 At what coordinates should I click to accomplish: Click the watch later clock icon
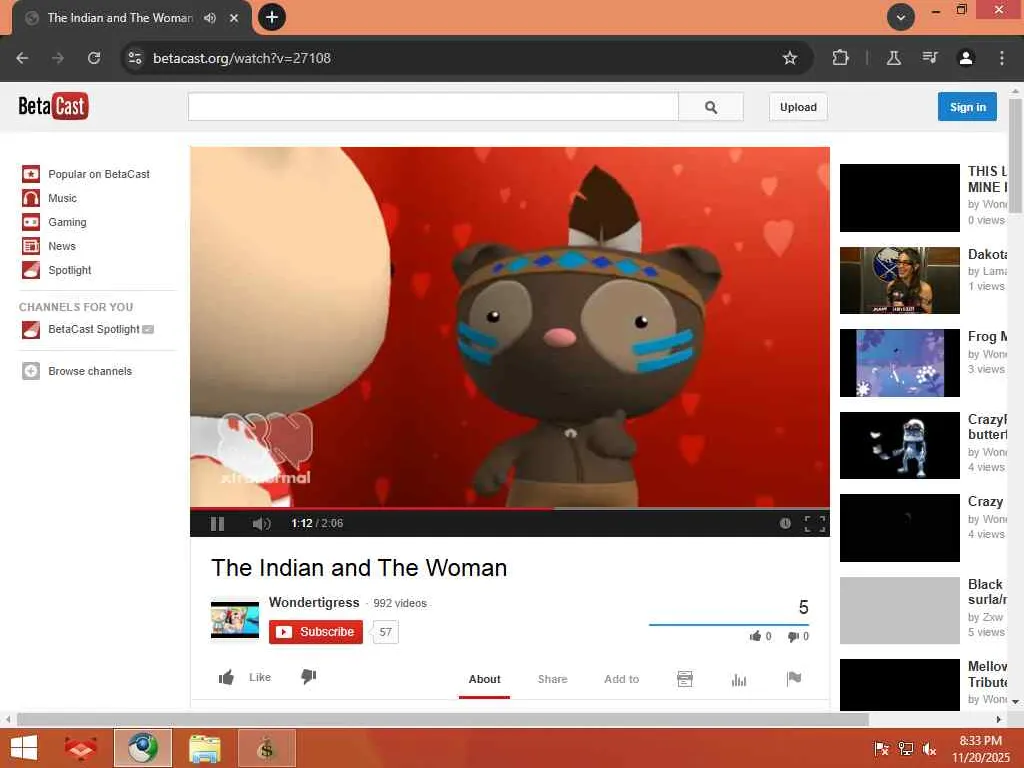point(785,524)
